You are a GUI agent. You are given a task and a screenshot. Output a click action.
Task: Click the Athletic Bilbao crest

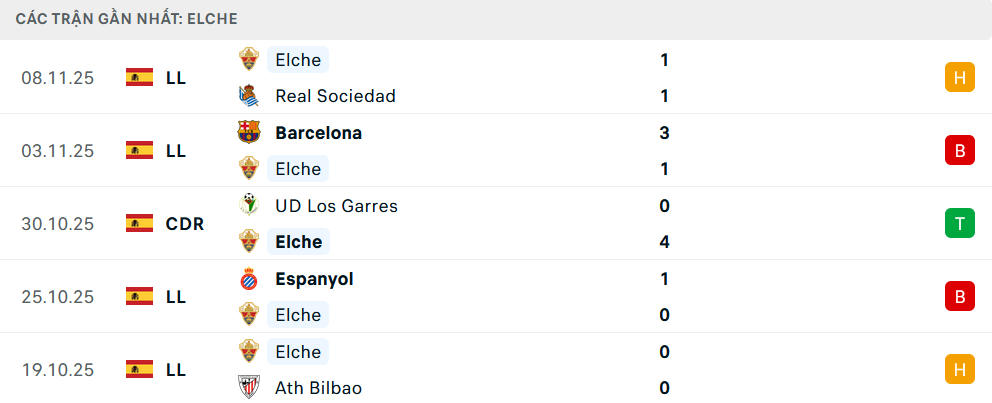(x=249, y=388)
